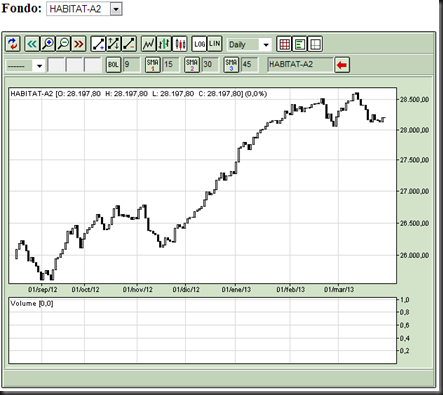Image resolution: width=443 pixels, height=395 pixels.
Task: Click the SMA 3 period field showing 45
Action: [x=249, y=64]
